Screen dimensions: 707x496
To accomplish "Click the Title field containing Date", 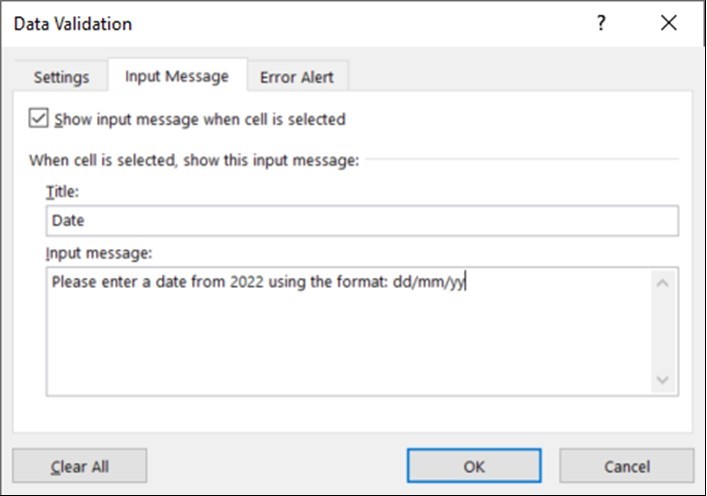I will (360, 221).
